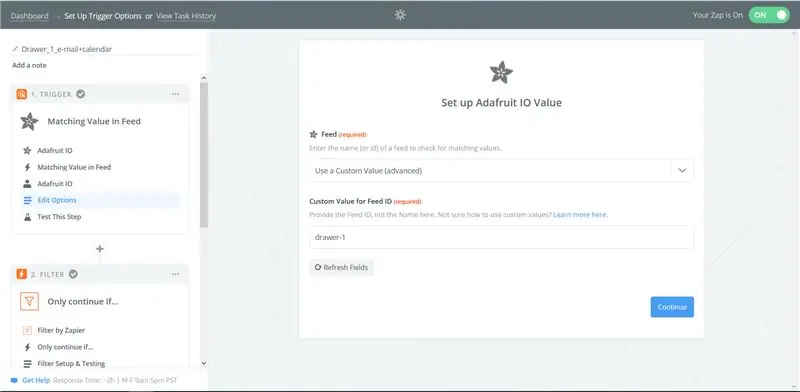Select the Use a Custom Value combo box
This screenshot has height=392, width=800.
pos(502,170)
